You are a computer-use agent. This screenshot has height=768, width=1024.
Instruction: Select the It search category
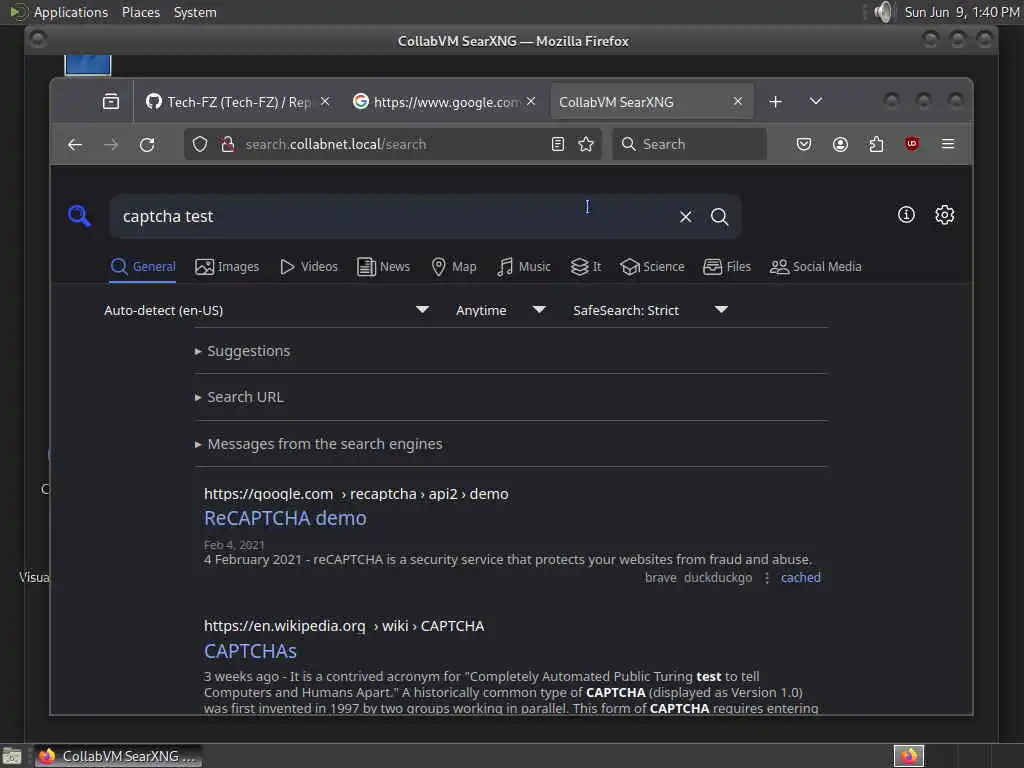tap(586, 266)
